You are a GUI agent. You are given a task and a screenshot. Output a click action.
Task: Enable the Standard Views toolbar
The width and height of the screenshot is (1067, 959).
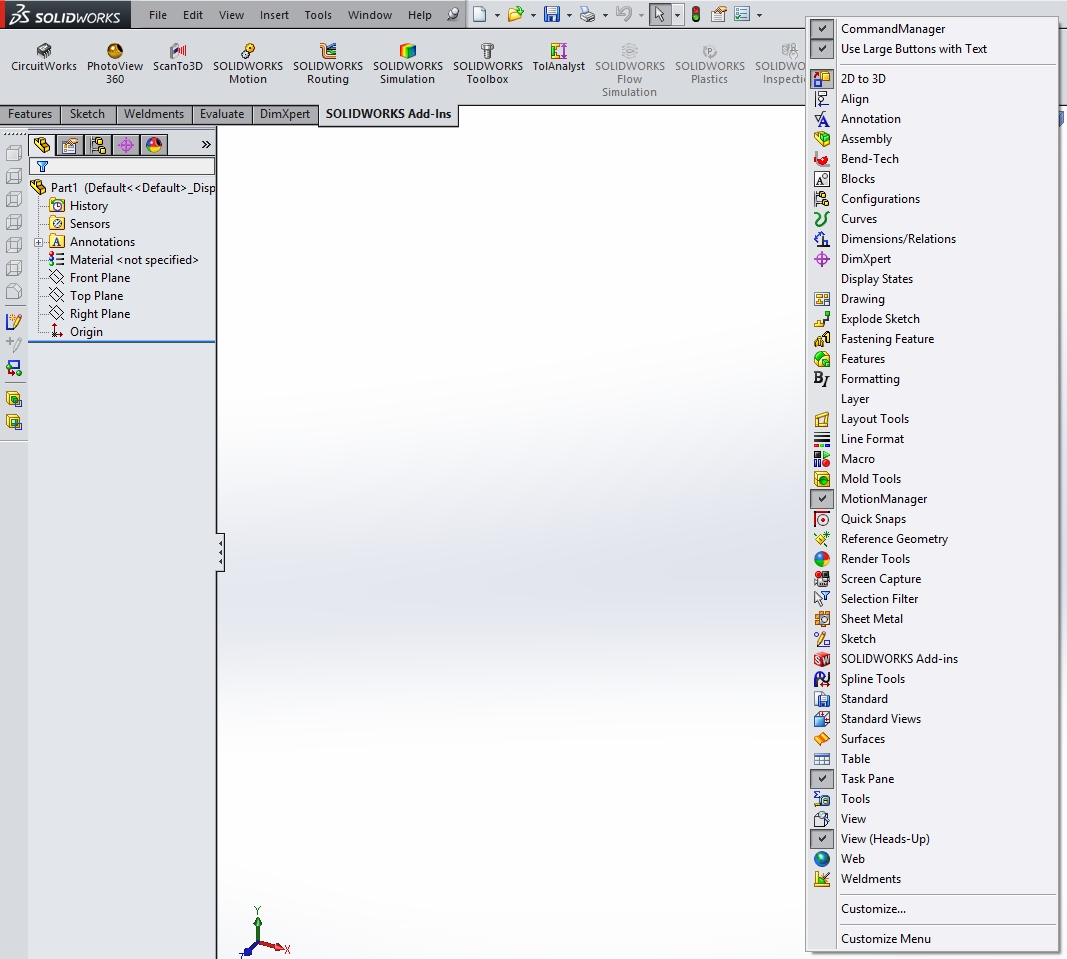click(x=932, y=719)
